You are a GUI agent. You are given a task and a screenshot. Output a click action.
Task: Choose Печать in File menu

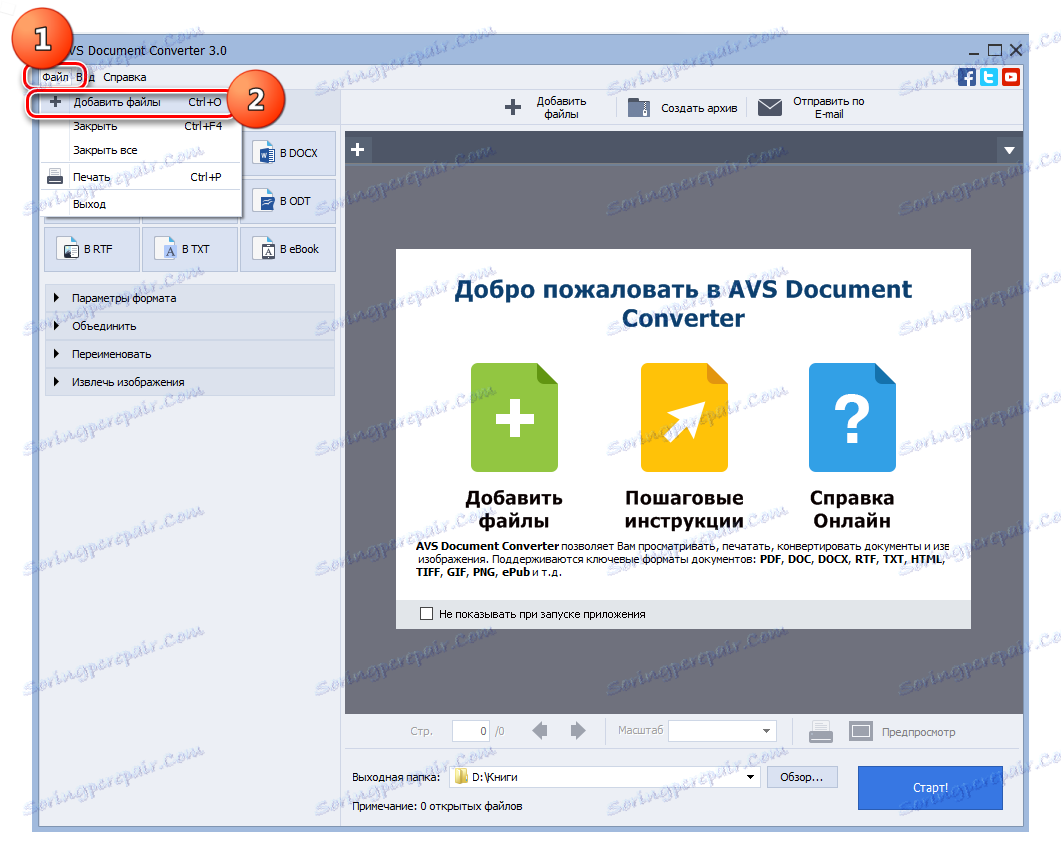[x=141, y=177]
